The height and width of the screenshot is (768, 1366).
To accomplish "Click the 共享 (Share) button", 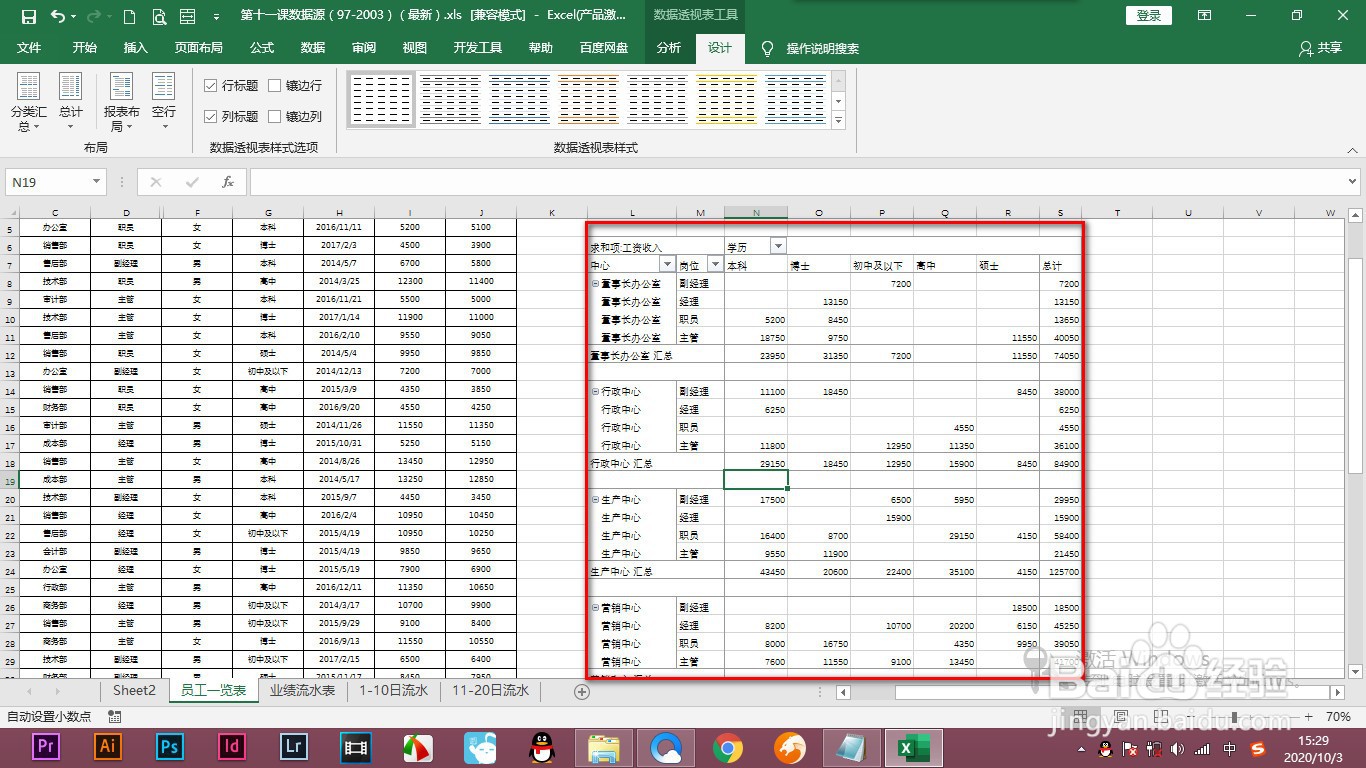I will click(1320, 48).
